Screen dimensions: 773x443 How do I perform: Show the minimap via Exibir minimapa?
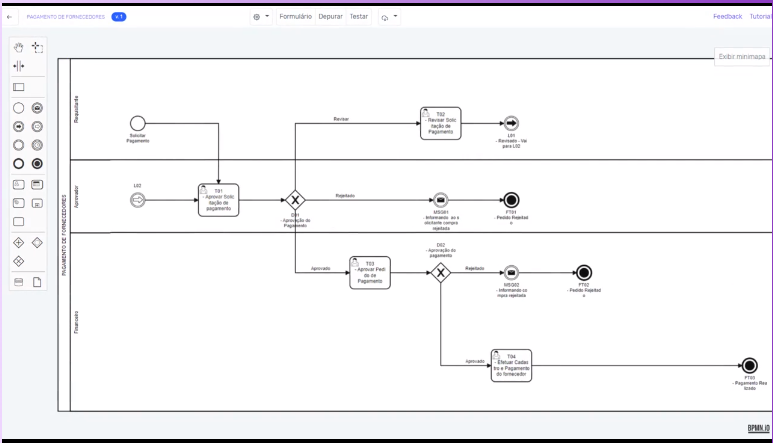741,56
